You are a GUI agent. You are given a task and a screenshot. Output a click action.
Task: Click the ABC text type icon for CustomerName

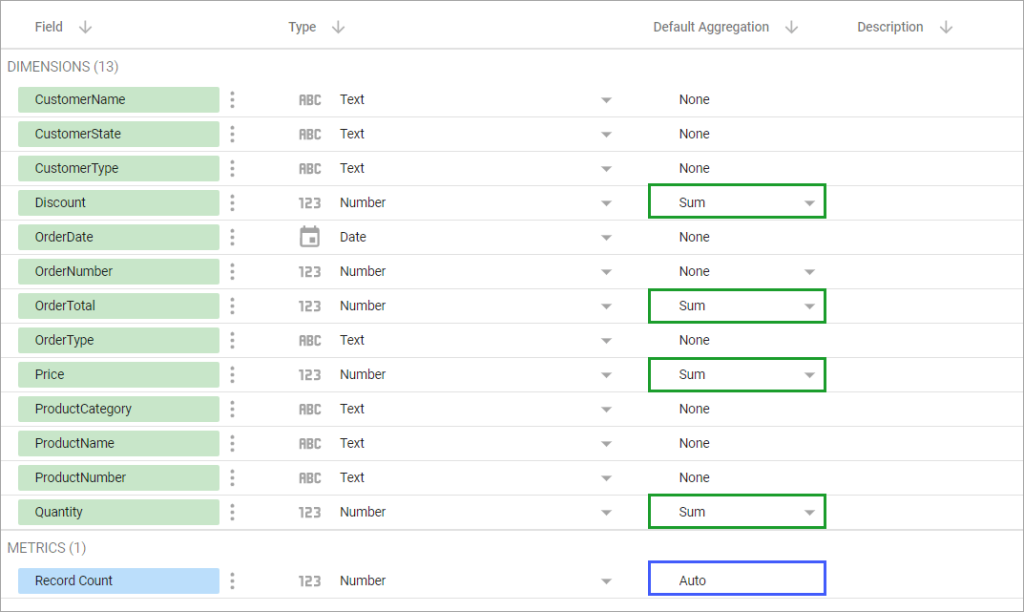pyautogui.click(x=310, y=99)
